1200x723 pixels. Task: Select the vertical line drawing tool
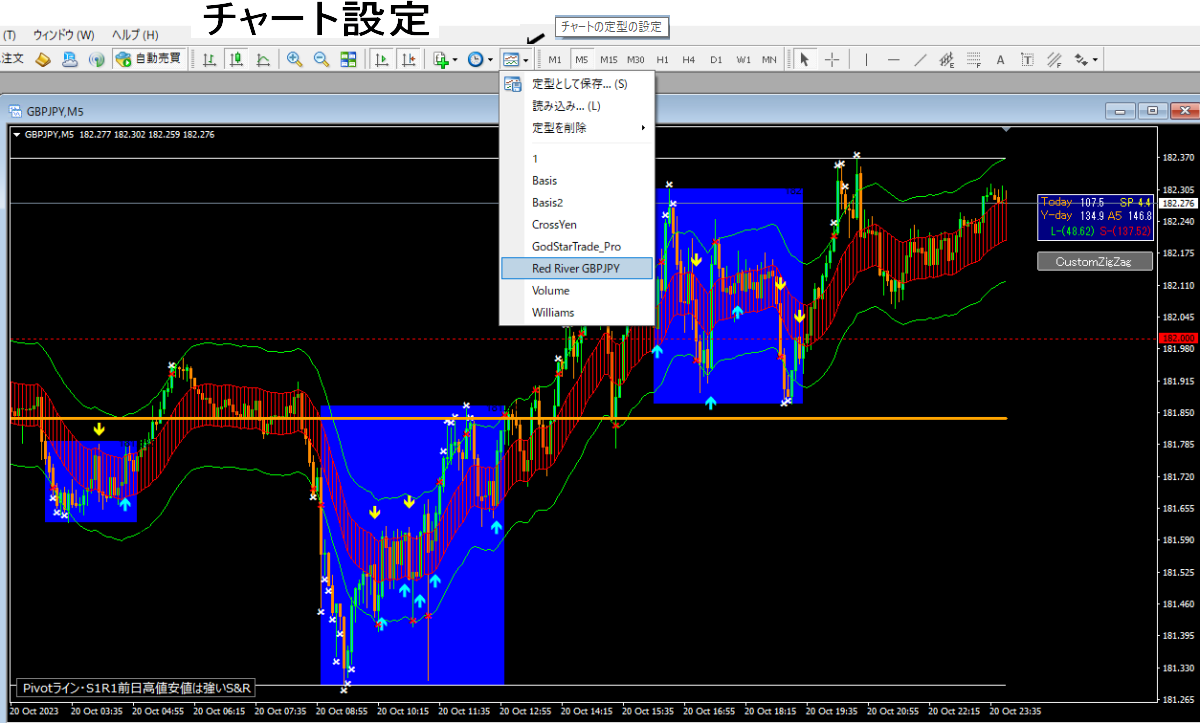point(866,59)
